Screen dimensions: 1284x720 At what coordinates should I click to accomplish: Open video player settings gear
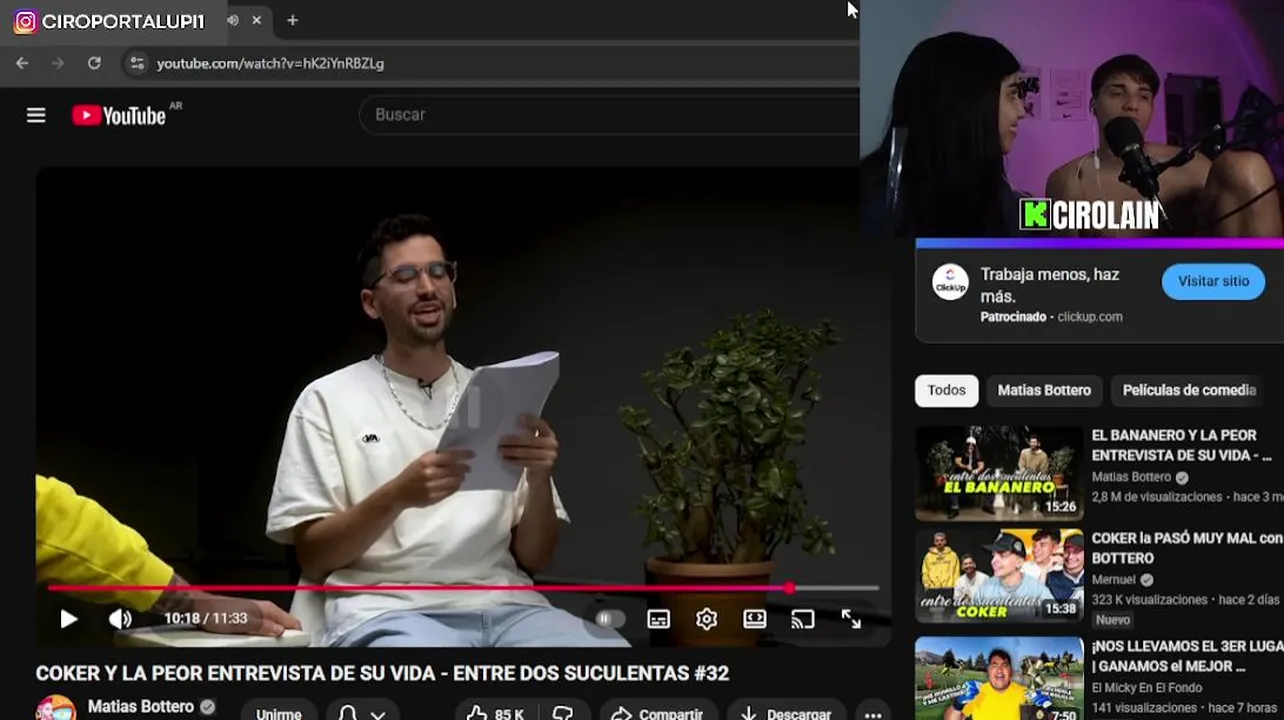(x=706, y=619)
